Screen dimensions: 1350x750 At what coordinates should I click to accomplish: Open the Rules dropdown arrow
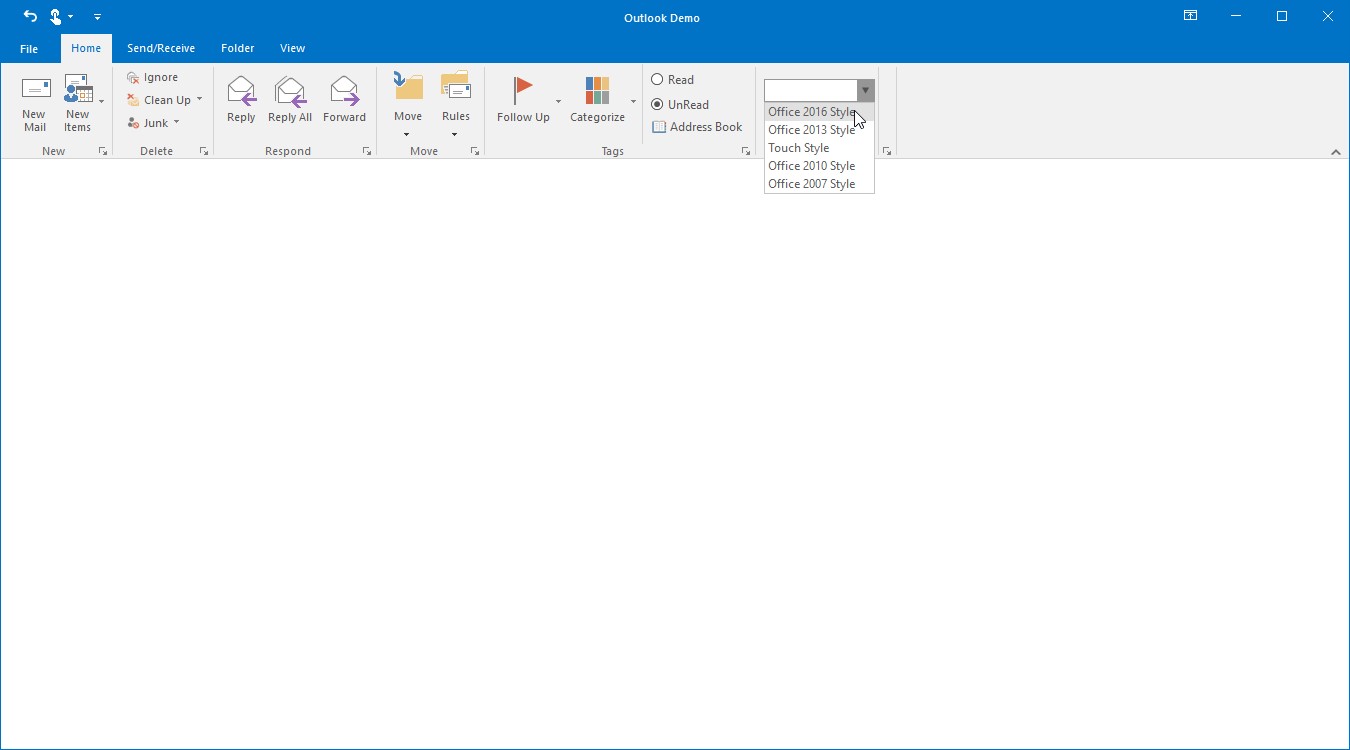pos(454,134)
